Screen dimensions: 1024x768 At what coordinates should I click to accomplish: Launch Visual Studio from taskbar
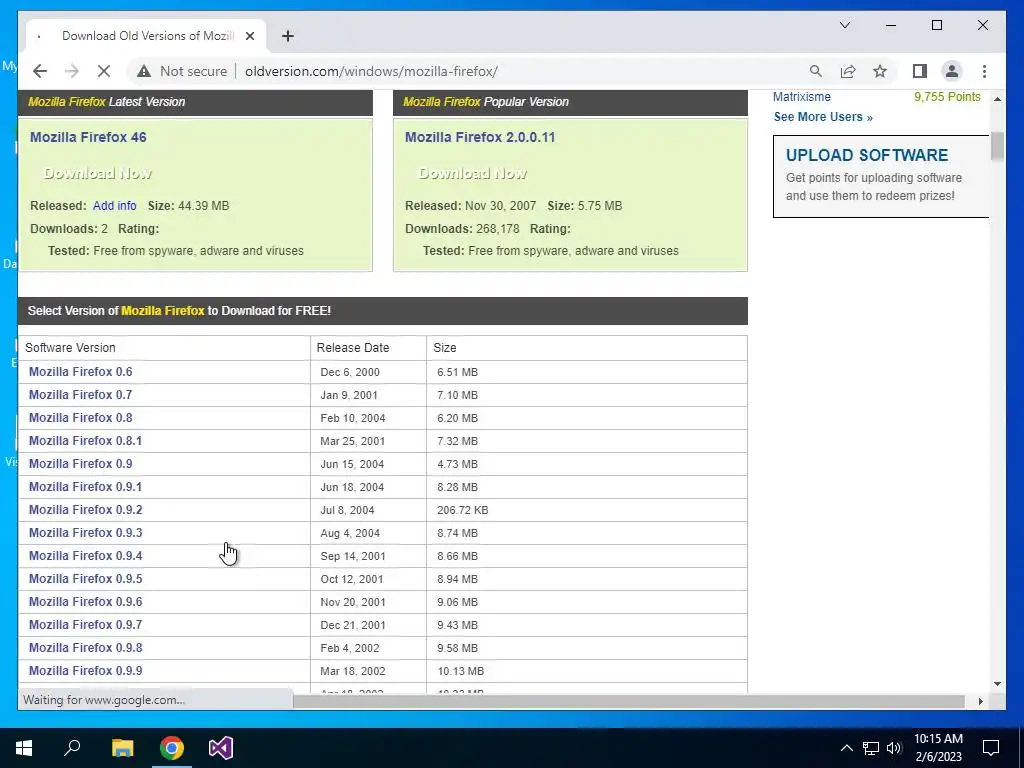tap(221, 748)
